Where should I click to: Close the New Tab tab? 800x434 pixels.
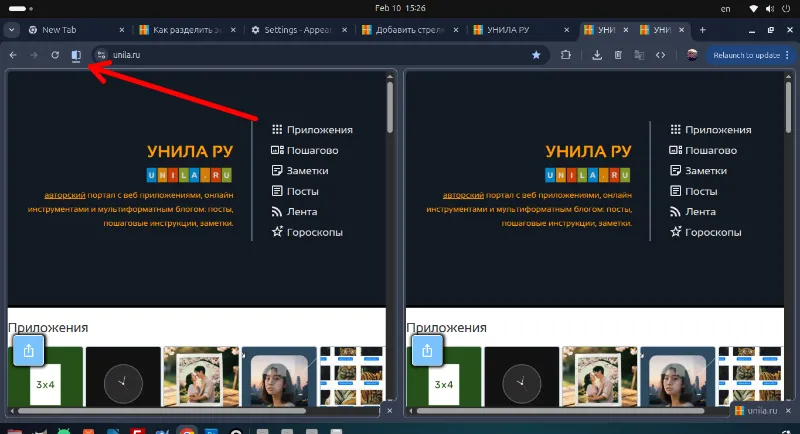pyautogui.click(x=121, y=30)
